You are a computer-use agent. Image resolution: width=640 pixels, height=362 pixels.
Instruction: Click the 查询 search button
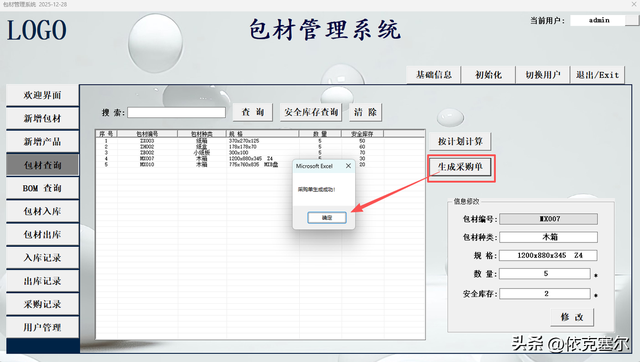pyautogui.click(x=253, y=112)
